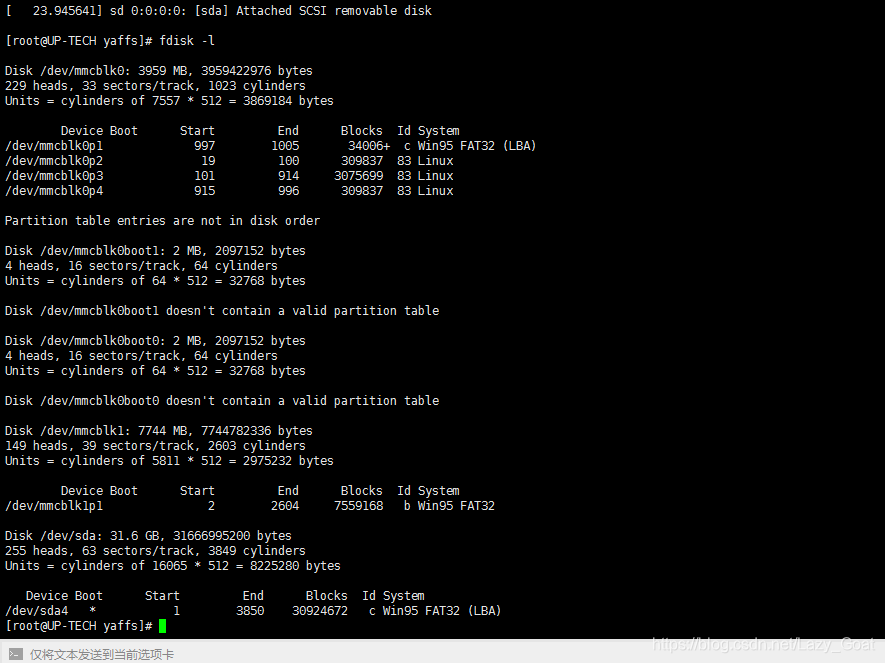The height and width of the screenshot is (663, 885).
Task: Click '255 heads, 63 sectors/track' line
Action: (x=155, y=551)
